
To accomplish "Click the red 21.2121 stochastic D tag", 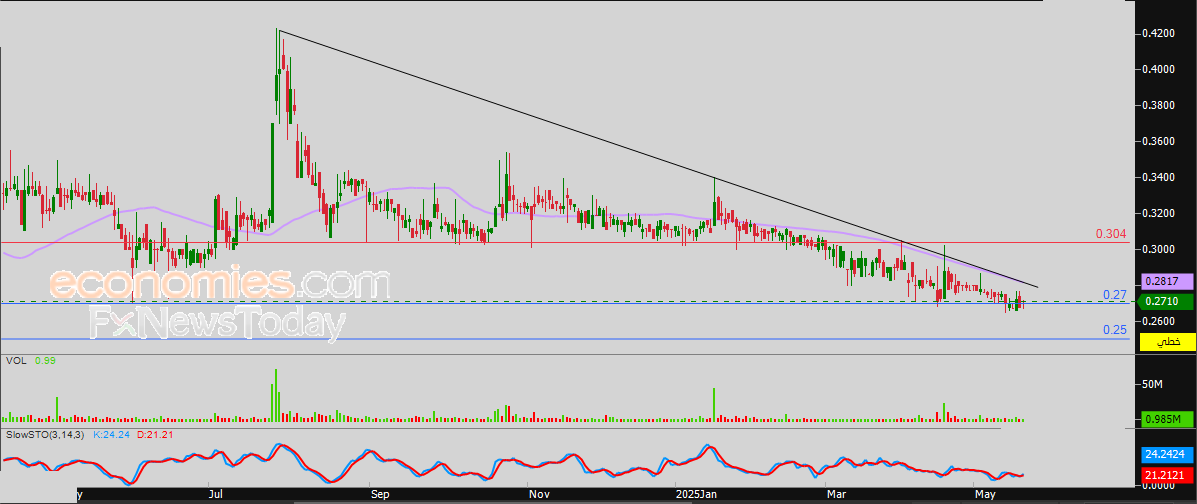I will 1166,477.
